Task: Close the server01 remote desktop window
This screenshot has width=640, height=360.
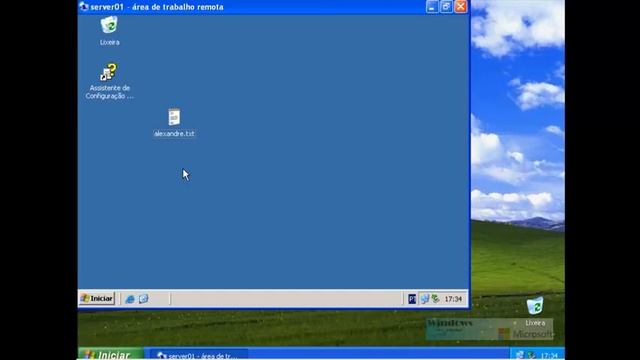Action: [x=461, y=7]
